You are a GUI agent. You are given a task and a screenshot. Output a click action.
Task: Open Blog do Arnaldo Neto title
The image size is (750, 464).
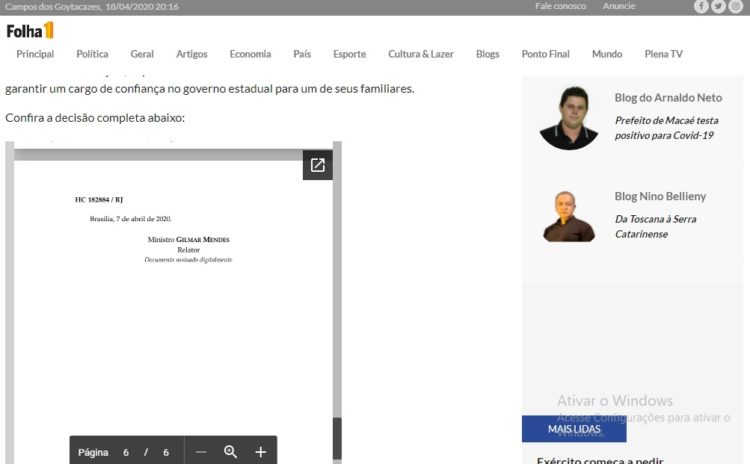[x=668, y=98]
